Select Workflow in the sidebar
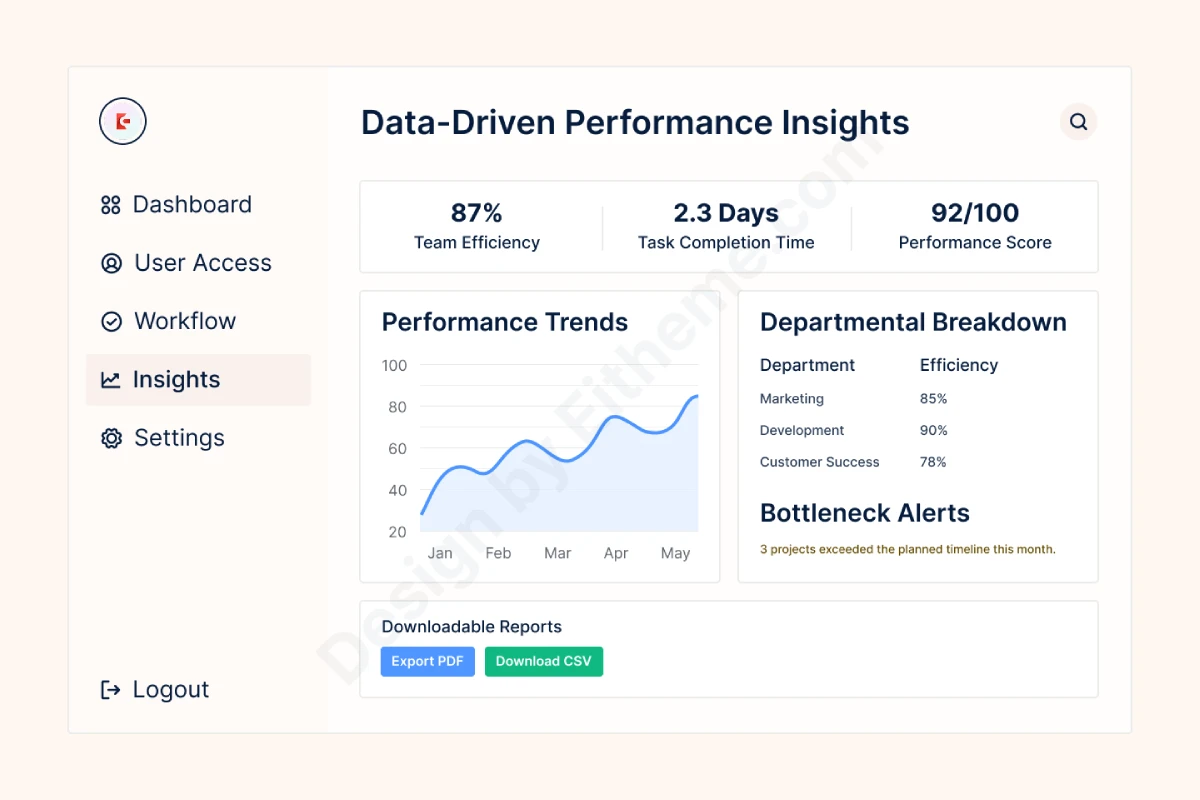 pyautogui.click(x=185, y=321)
